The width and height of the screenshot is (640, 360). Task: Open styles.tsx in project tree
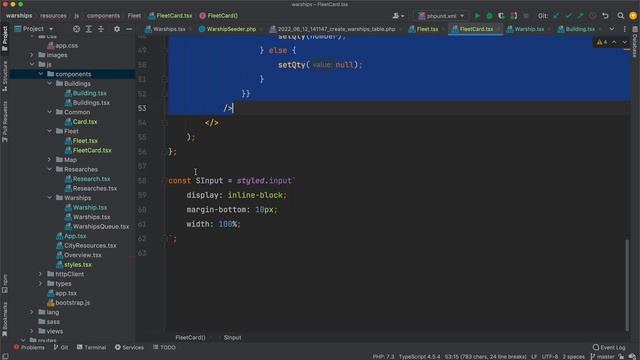[78, 264]
